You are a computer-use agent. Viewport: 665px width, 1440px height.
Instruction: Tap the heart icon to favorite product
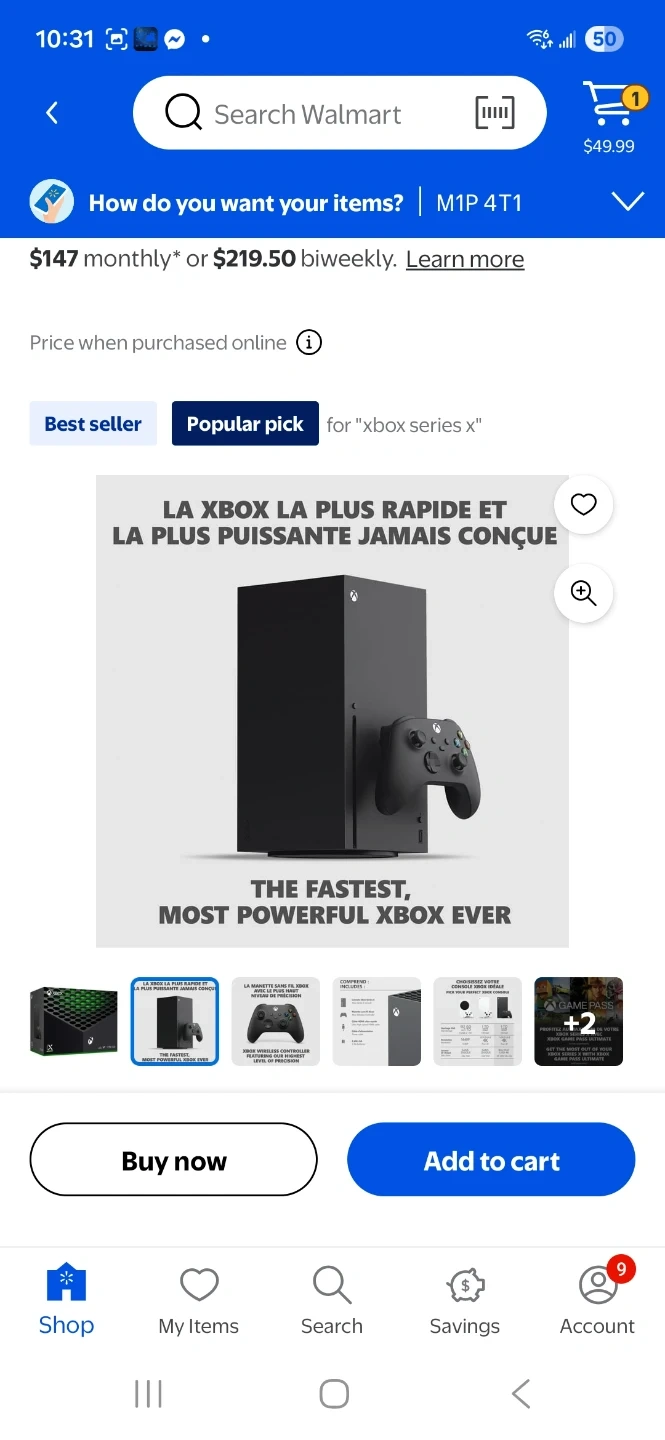pyautogui.click(x=583, y=505)
